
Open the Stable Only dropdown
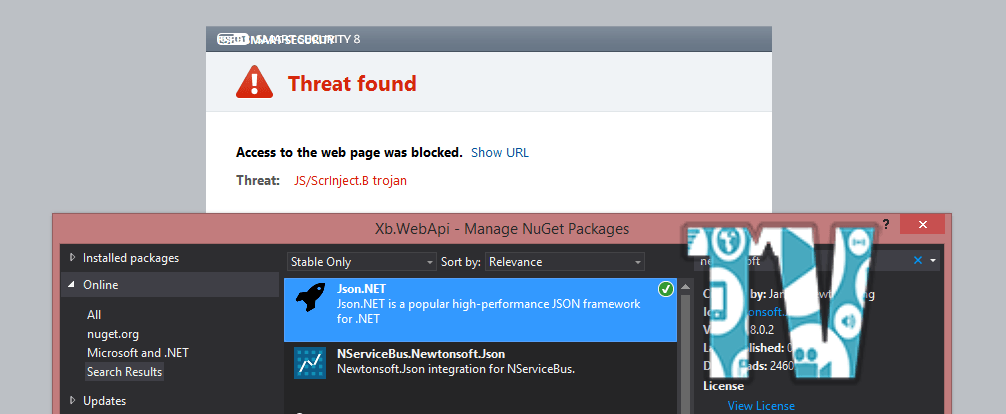click(x=360, y=262)
